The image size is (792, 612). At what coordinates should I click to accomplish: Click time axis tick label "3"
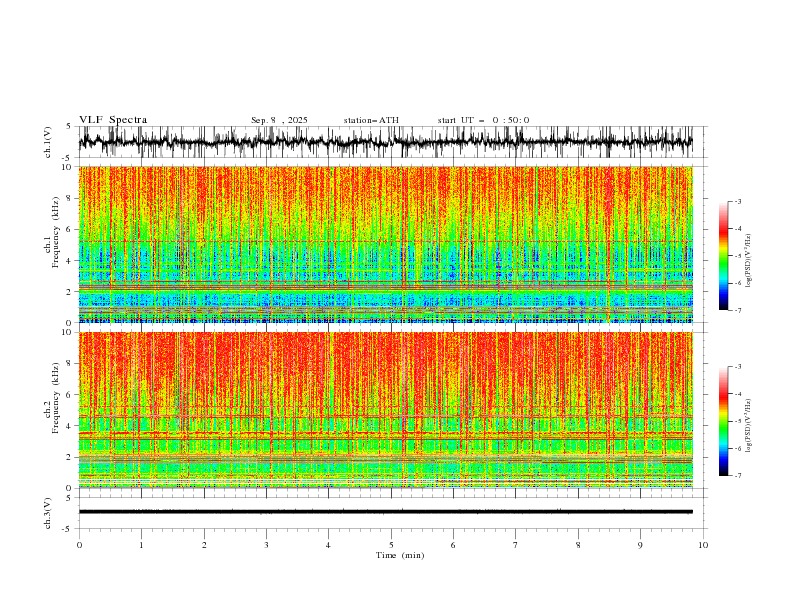[266, 545]
